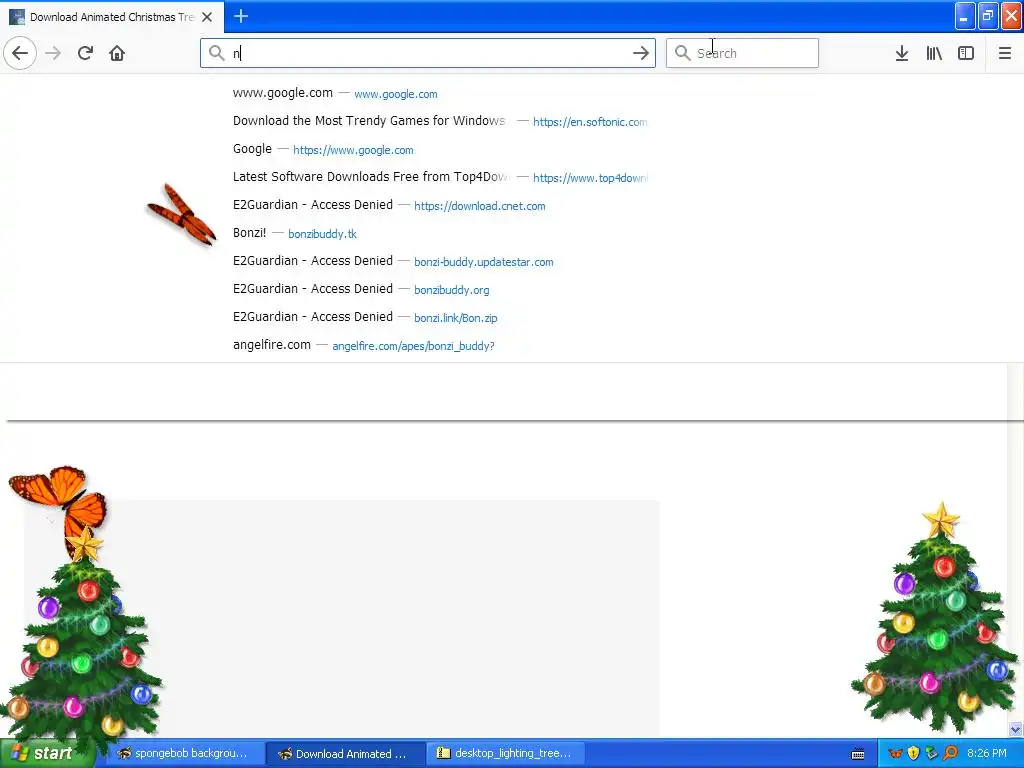Click the tab's page favicon
Image resolution: width=1024 pixels, height=768 pixels.
[x=17, y=17]
